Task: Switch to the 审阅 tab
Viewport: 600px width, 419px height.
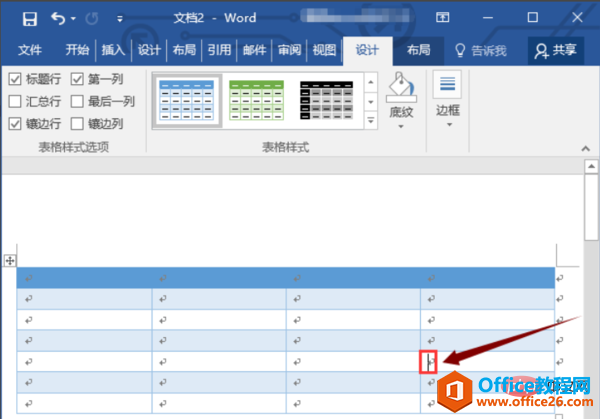Action: pyautogui.click(x=289, y=50)
